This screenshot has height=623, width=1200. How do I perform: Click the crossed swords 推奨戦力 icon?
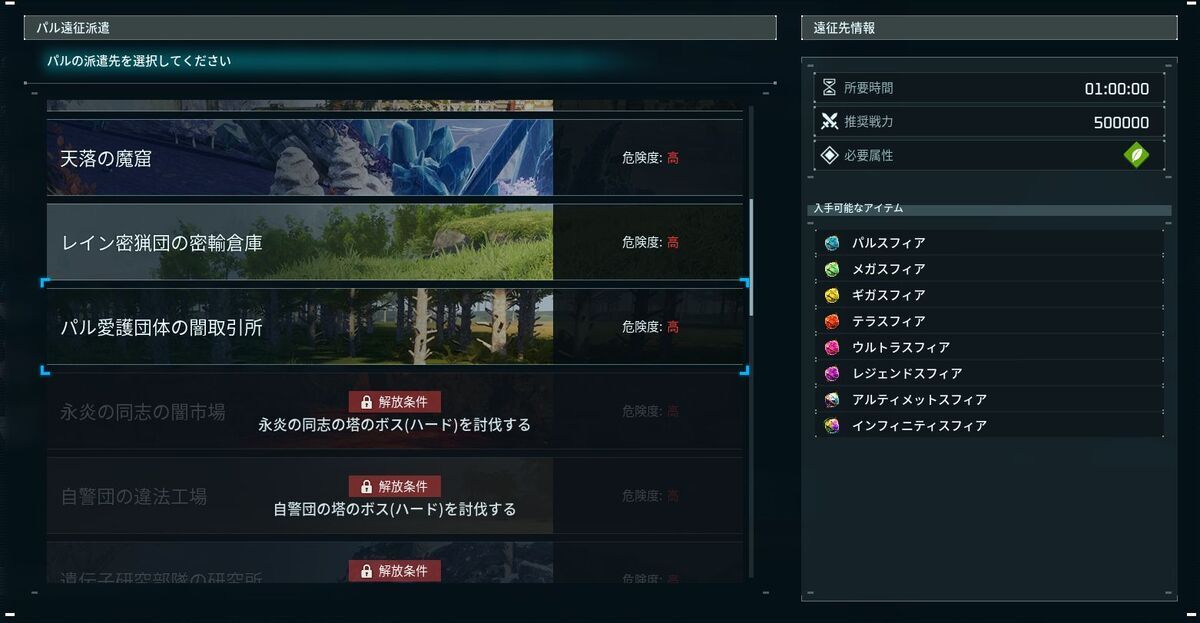tap(829, 122)
